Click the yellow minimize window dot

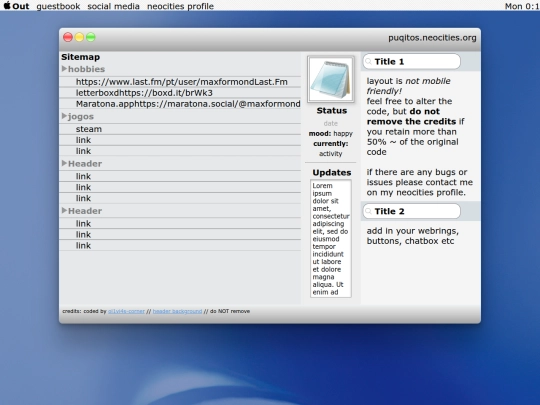(x=79, y=37)
